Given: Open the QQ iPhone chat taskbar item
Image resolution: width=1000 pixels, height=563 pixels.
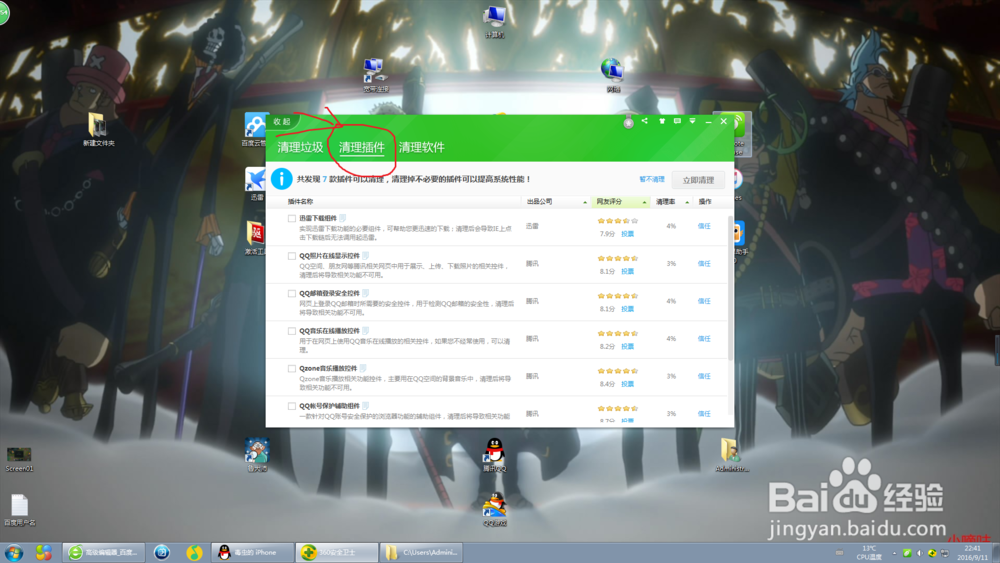Looking at the screenshot, I should point(253,552).
